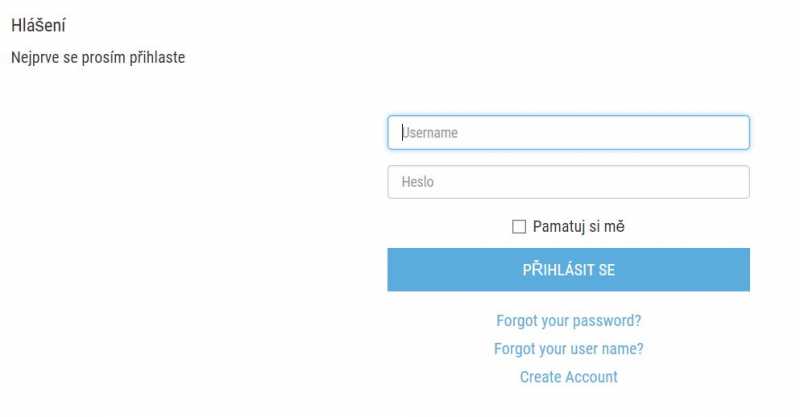Screen dimensions: 800x417
Task: Toggle the checkbox left of Pamatuj si mě
Action: point(519,227)
